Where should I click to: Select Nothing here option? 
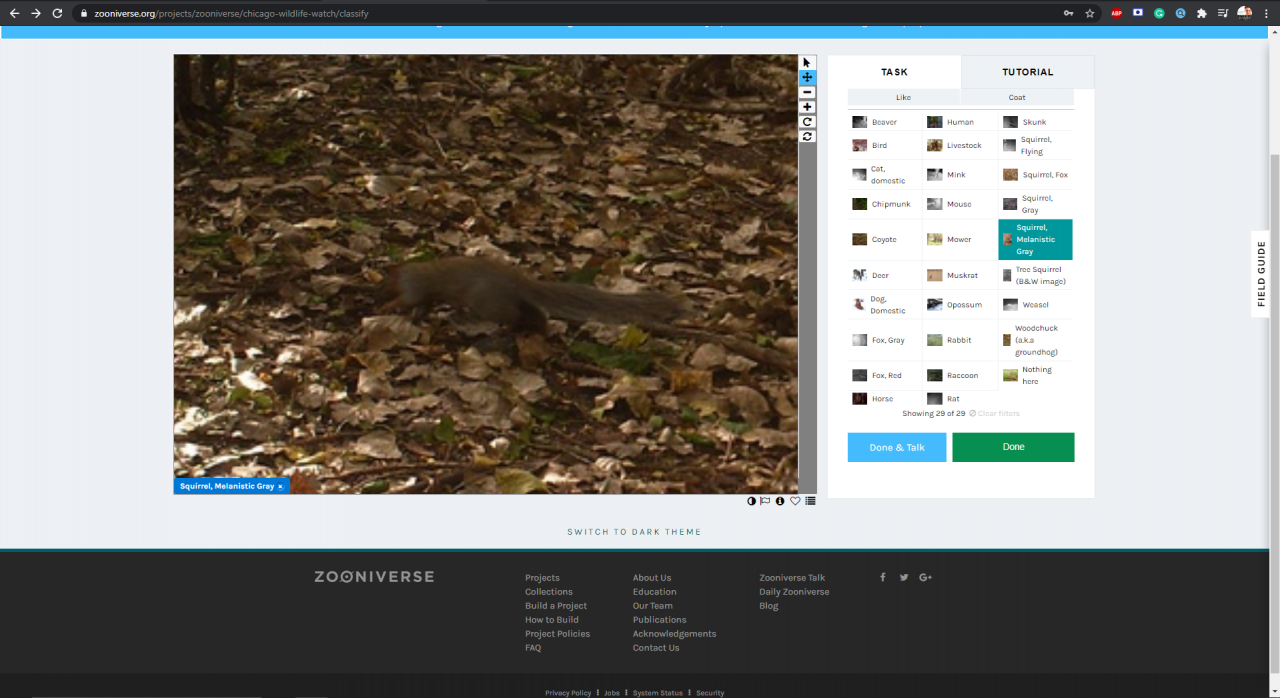coord(1035,376)
